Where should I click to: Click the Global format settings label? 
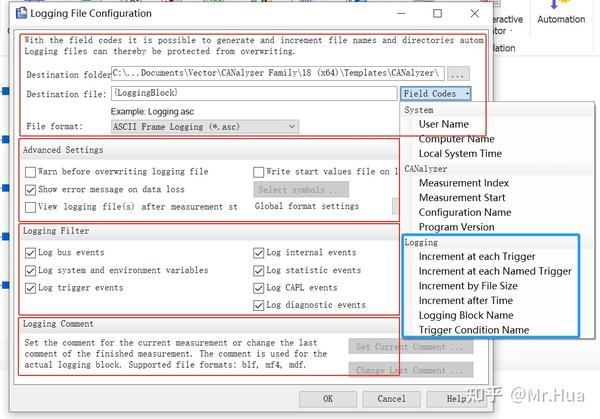(x=307, y=206)
